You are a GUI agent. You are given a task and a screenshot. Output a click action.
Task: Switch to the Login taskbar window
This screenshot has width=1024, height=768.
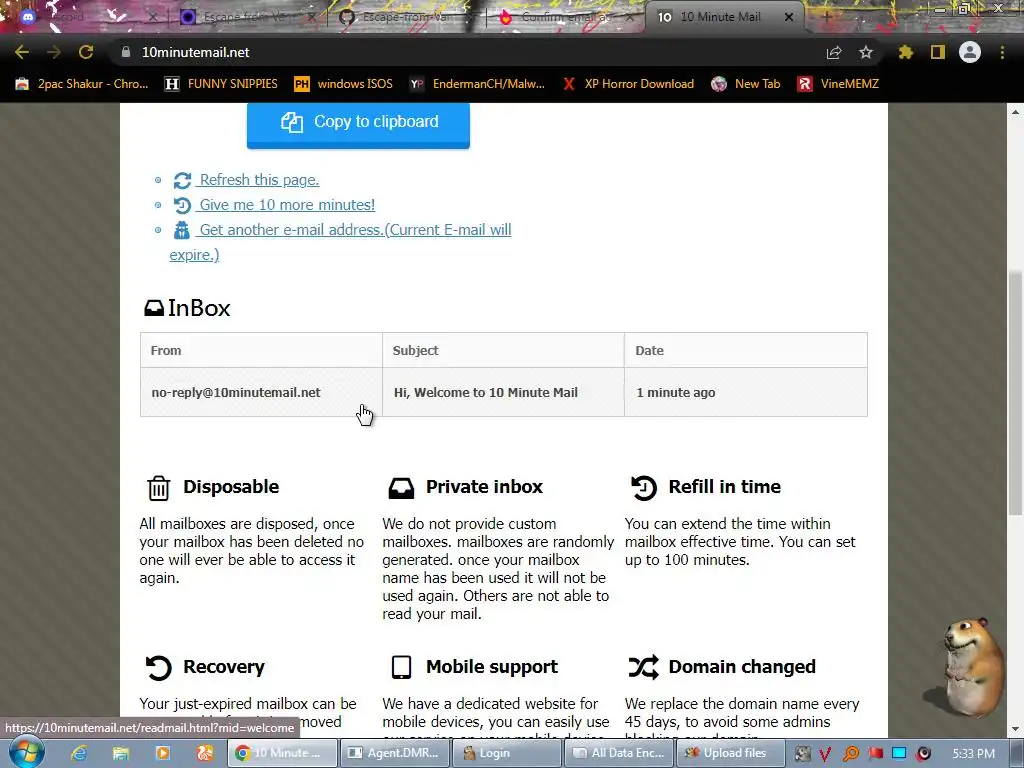point(507,753)
